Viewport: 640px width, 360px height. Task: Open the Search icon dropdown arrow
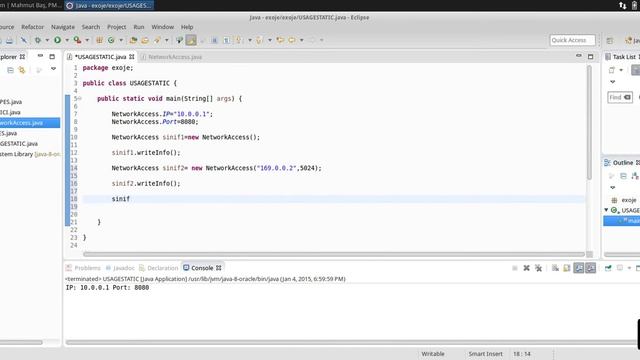(167, 40)
